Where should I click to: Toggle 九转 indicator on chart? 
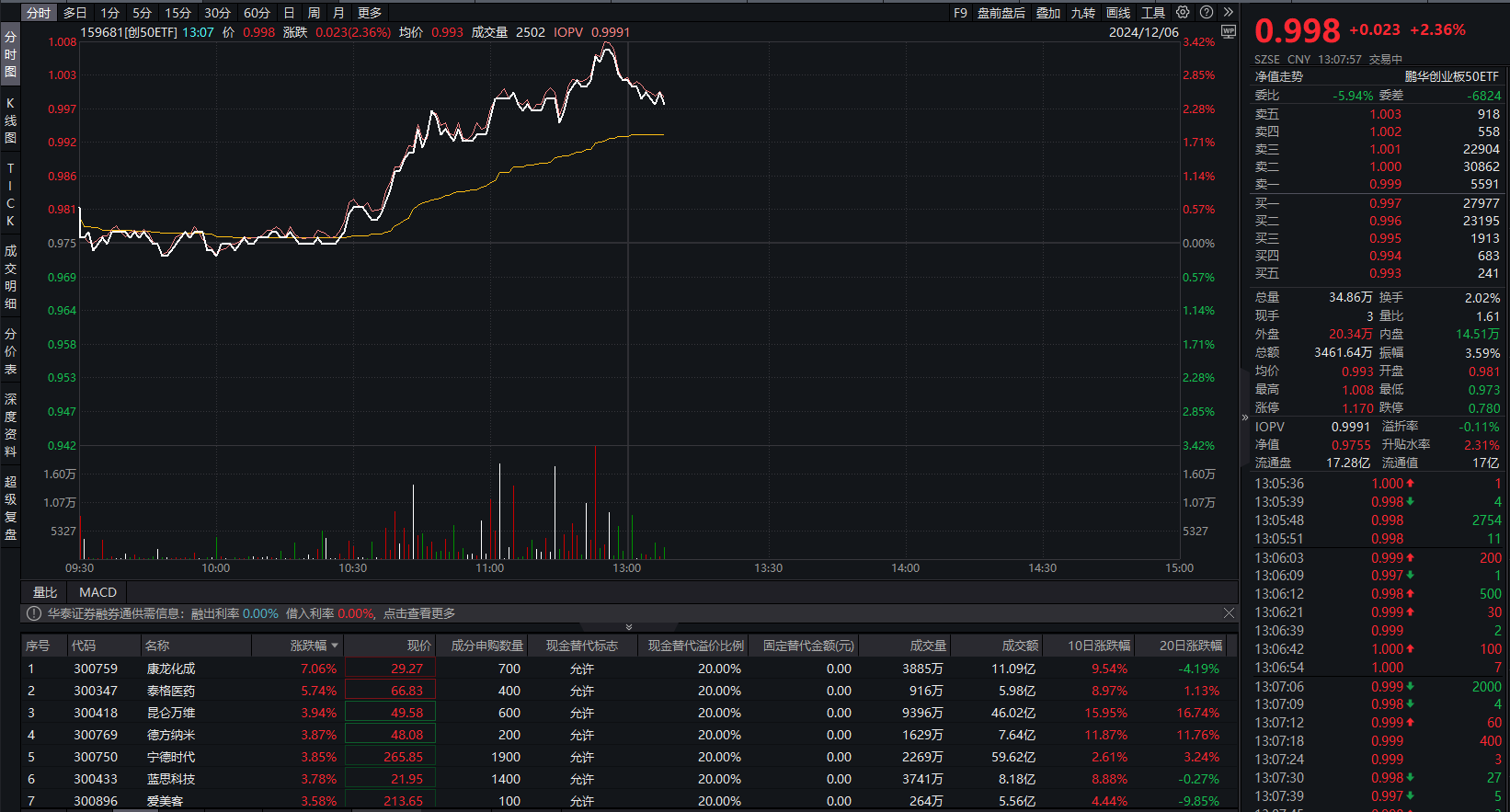(x=1083, y=13)
